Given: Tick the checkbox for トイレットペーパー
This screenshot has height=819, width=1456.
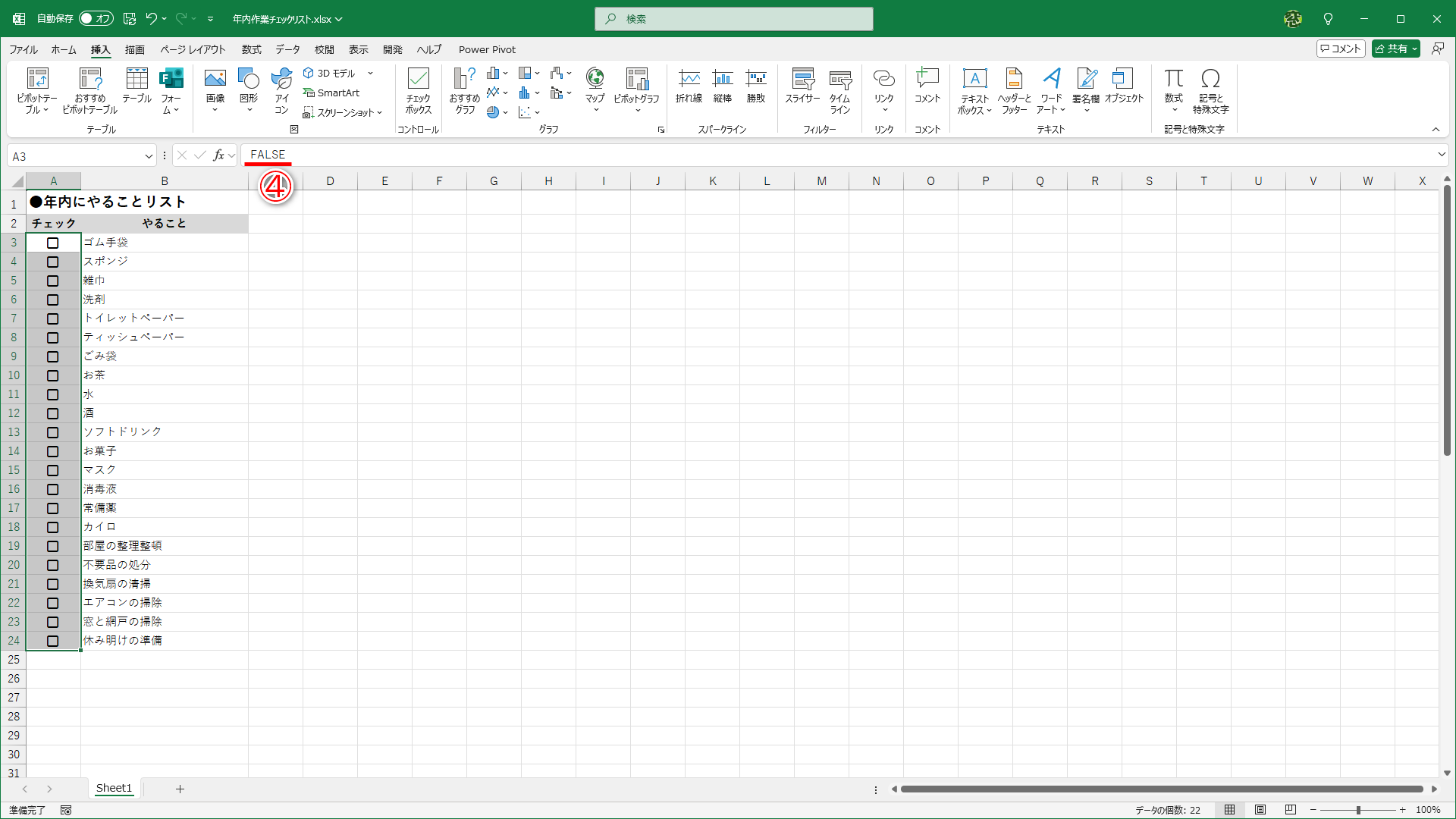Looking at the screenshot, I should 52,318.
